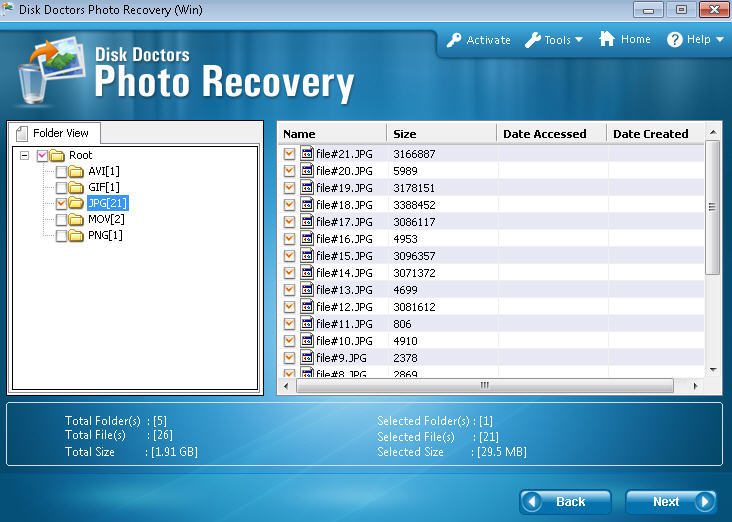Sort by the Date Accessed column header
Screen dimensions: 732x522
(552, 134)
